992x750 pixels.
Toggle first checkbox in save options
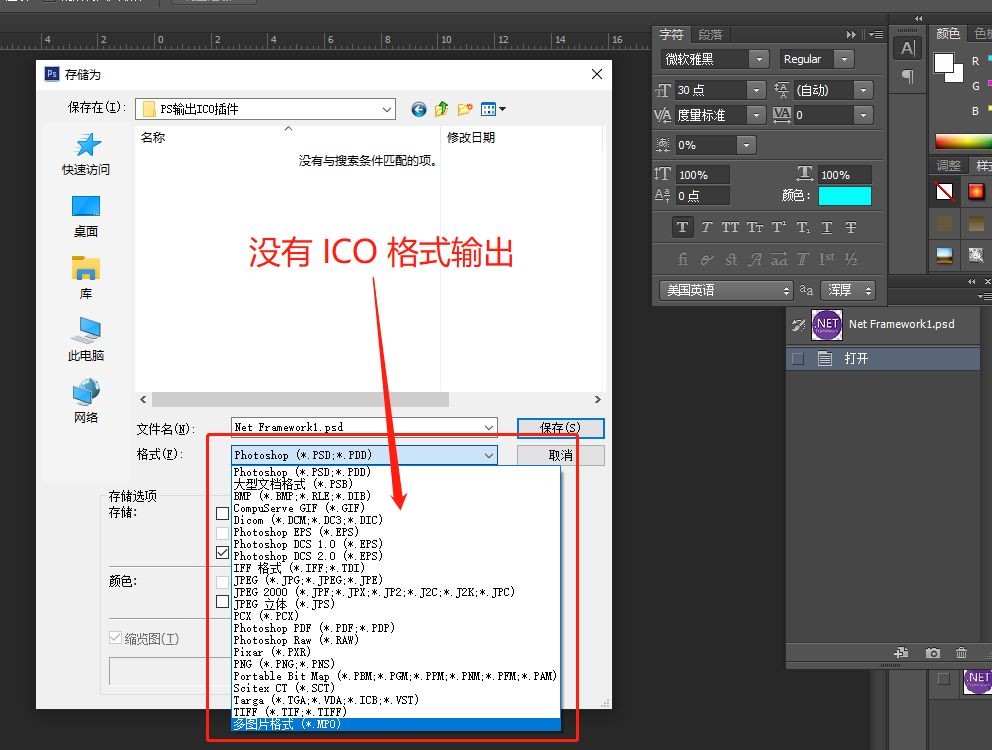coord(222,513)
